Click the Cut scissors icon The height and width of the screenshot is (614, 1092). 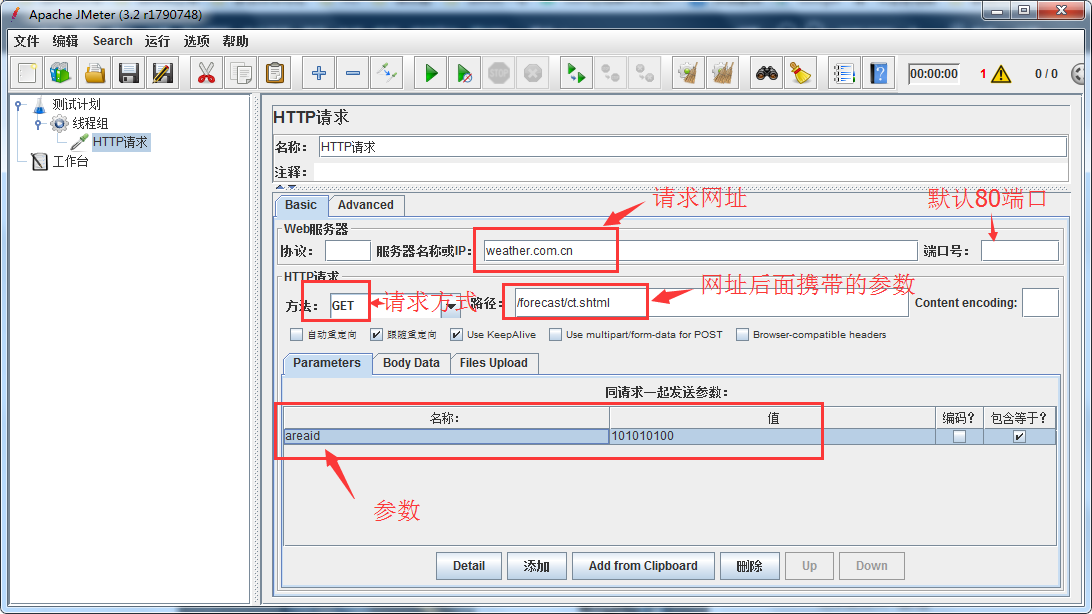click(x=206, y=73)
